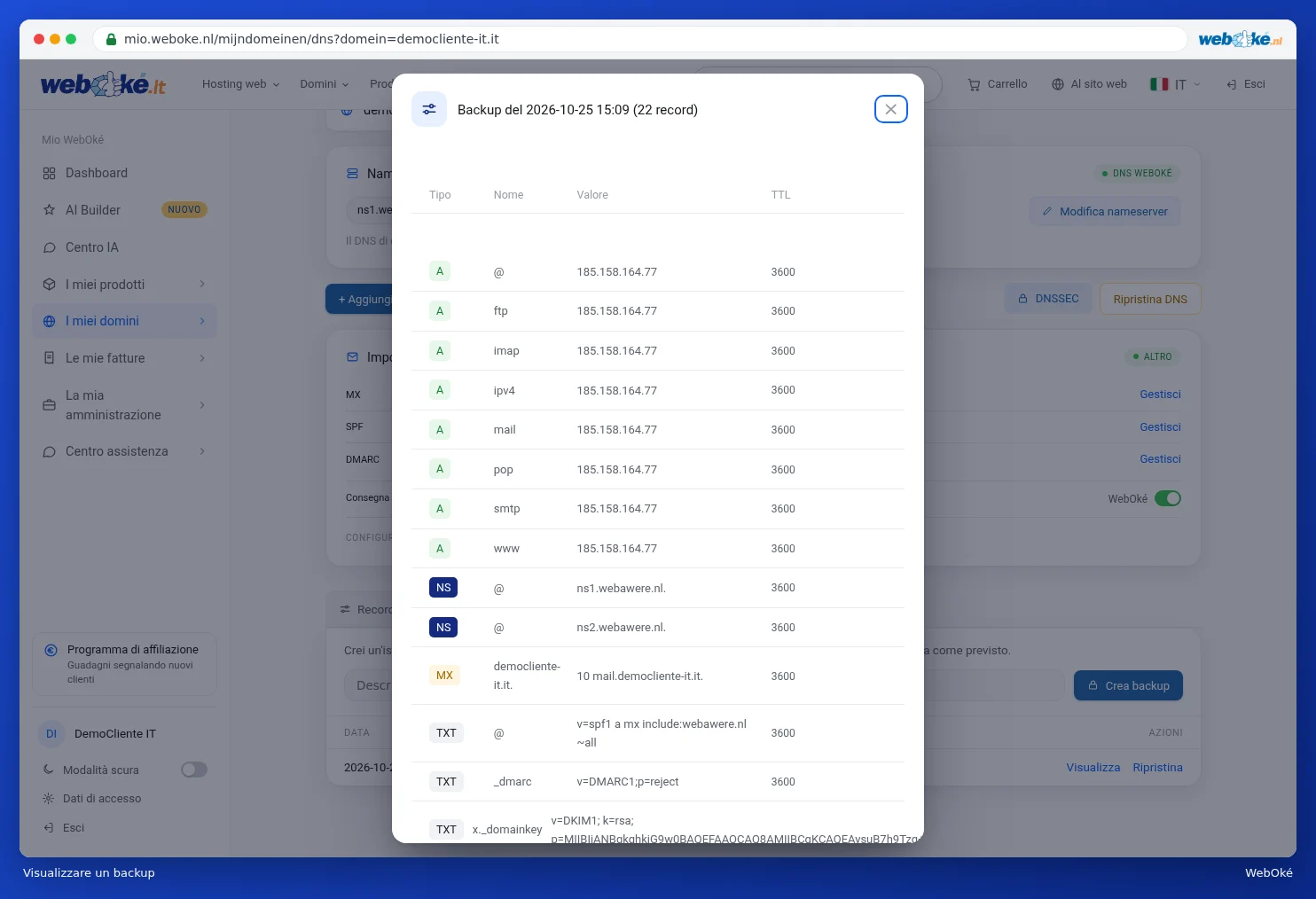Click the NUOVO badge beside AI Builder
The height and width of the screenshot is (899, 1316).
click(x=184, y=210)
